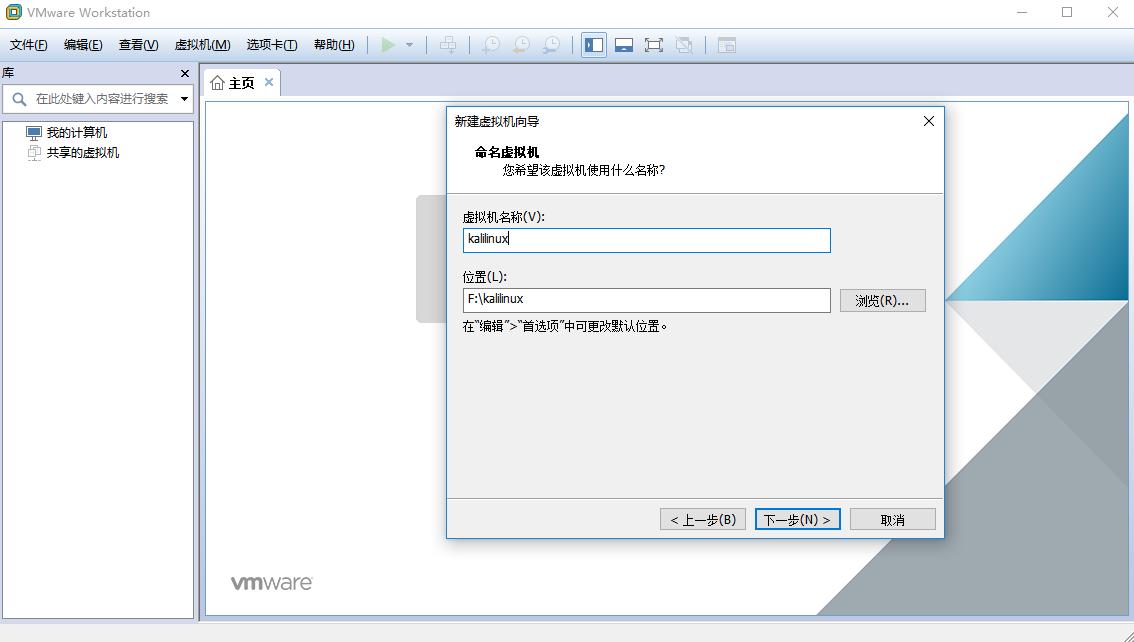The height and width of the screenshot is (642, 1134).
Task: Cancel the new virtual machine wizard
Action: point(892,518)
